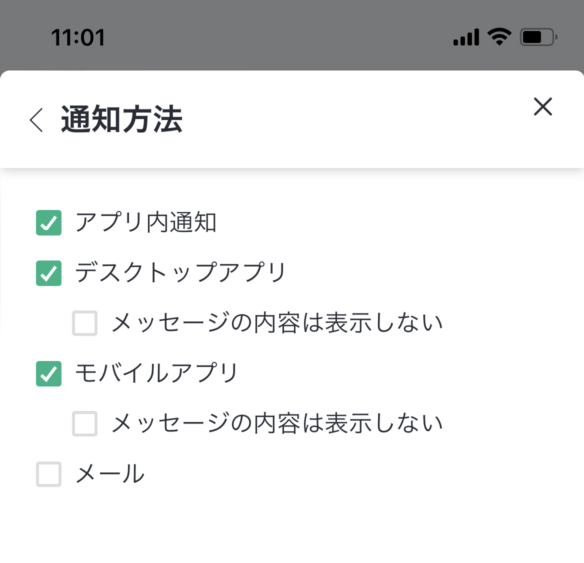Uncheck the アプリ内通知 checkbox
The image size is (584, 563).
[x=48, y=223]
